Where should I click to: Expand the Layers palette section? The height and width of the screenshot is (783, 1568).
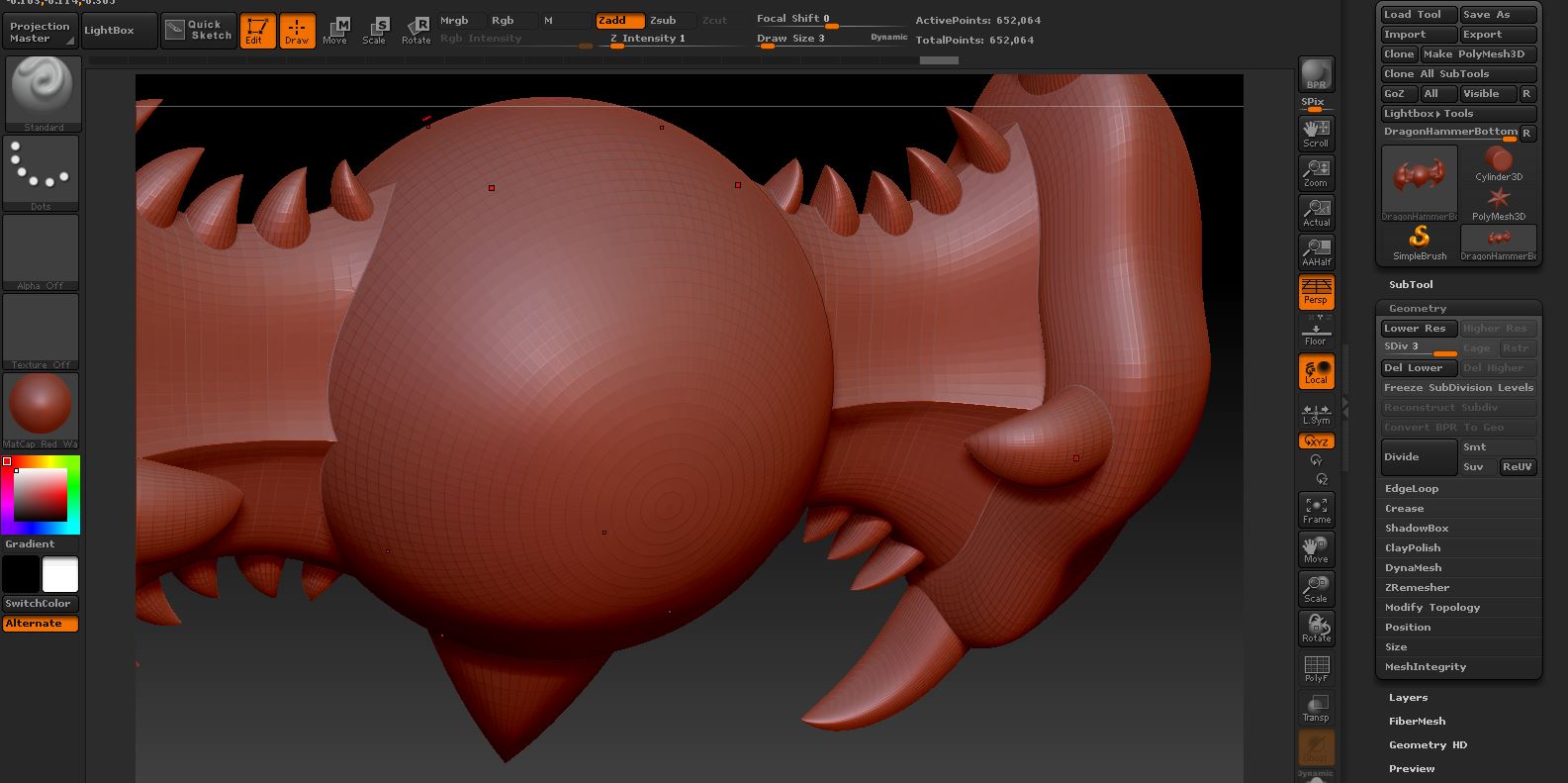point(1409,698)
